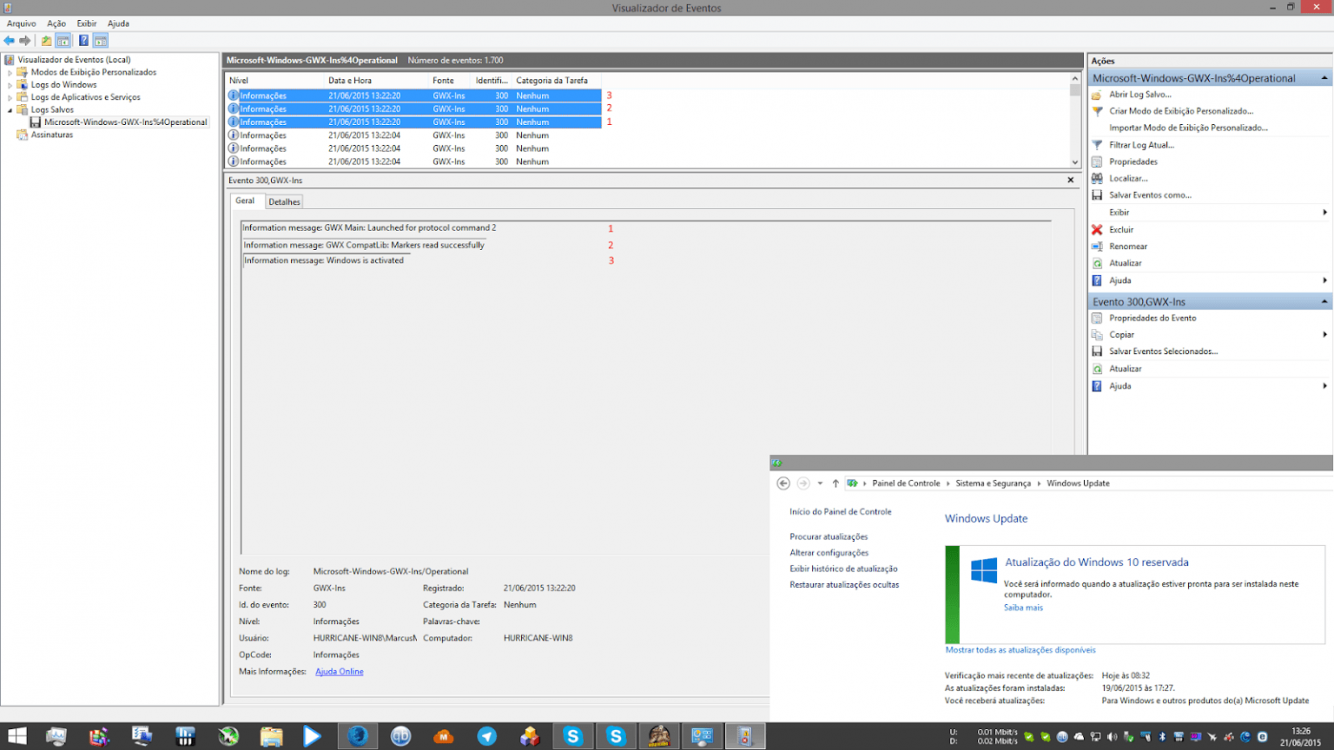The image size is (1334, 750).
Task: Open the Exibir menu in the menu bar
Action: (x=86, y=23)
